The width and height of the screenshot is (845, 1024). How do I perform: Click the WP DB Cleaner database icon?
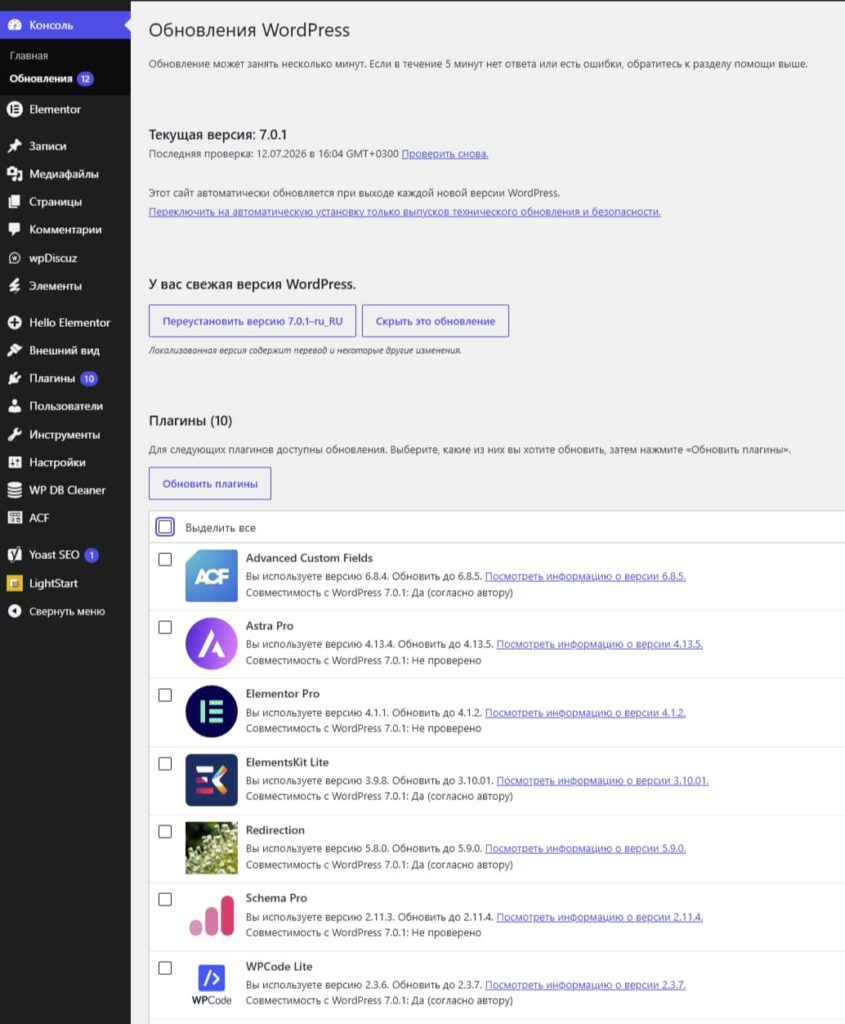(x=14, y=490)
